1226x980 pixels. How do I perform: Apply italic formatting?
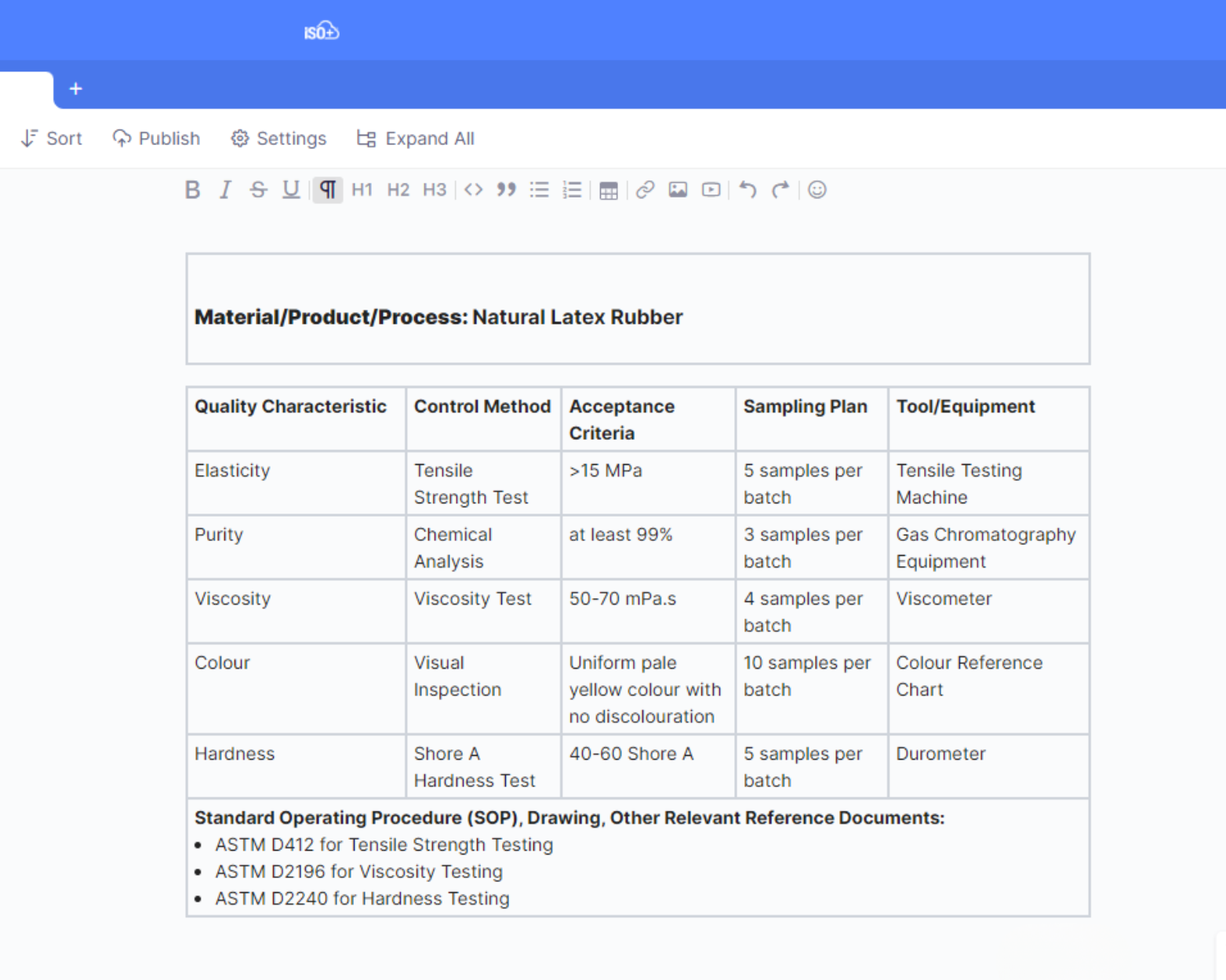225,190
